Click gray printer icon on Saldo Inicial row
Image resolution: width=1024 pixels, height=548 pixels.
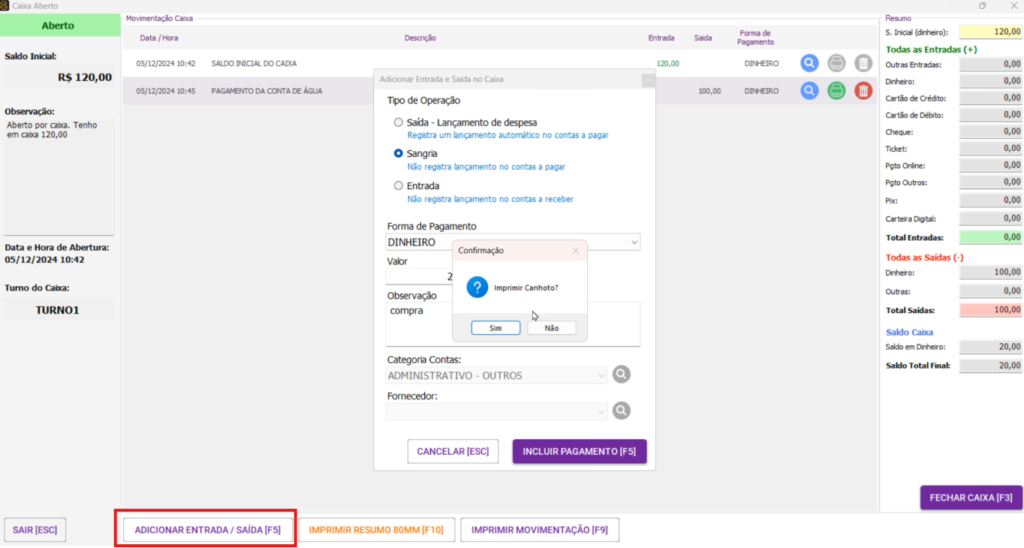836,63
